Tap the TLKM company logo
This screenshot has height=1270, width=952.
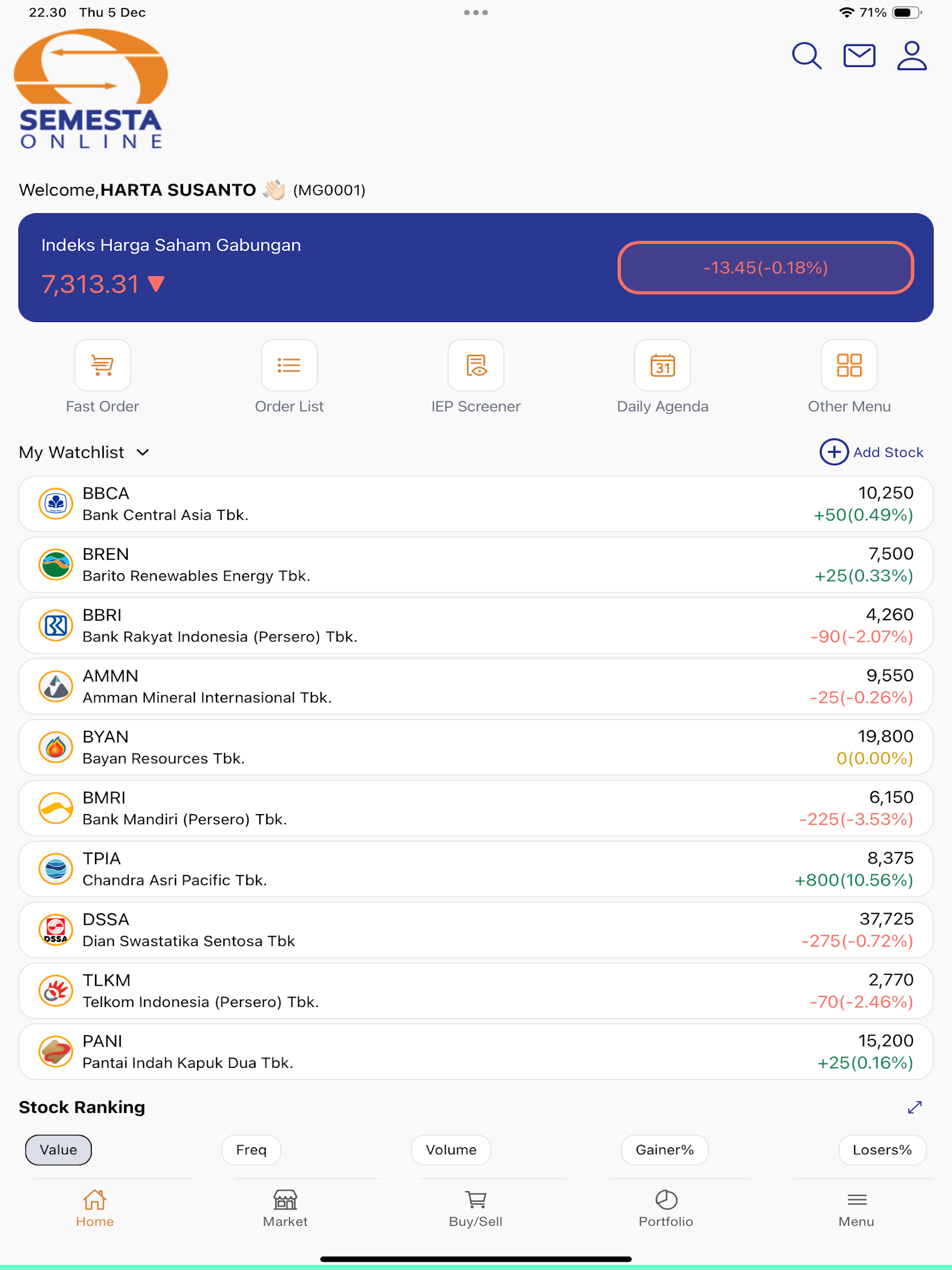click(x=56, y=991)
